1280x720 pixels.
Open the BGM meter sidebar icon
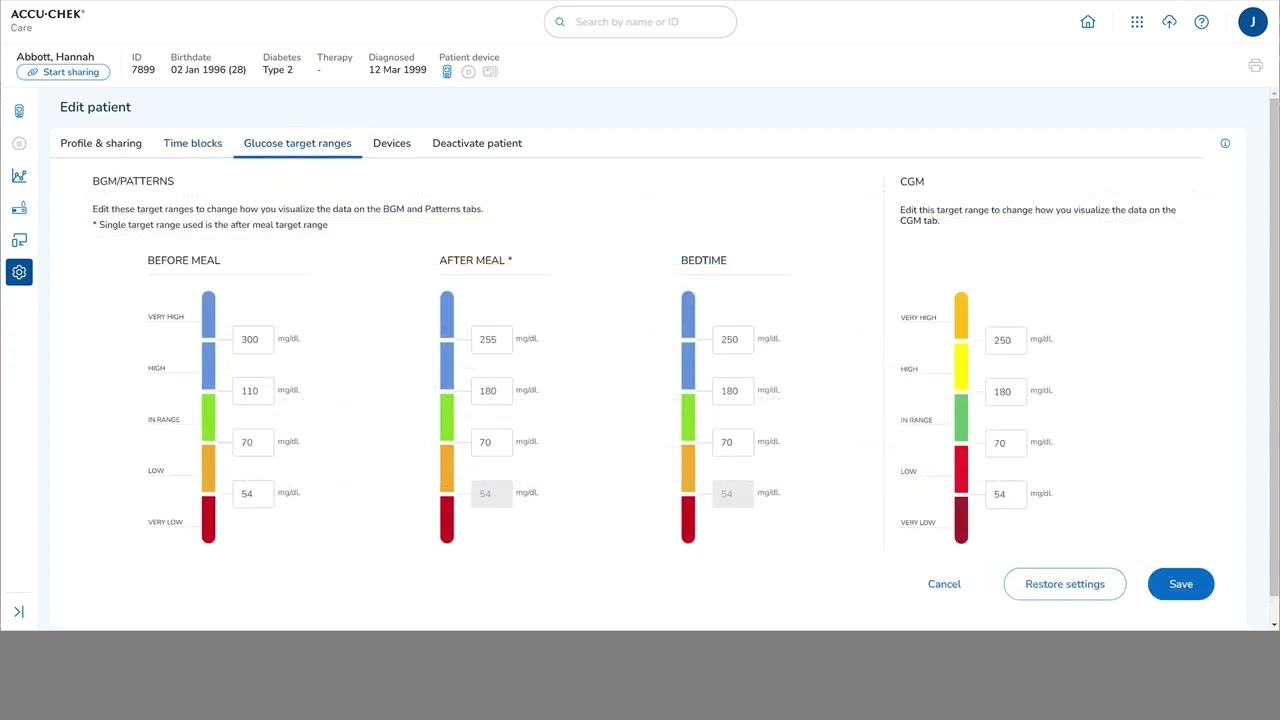(x=19, y=111)
